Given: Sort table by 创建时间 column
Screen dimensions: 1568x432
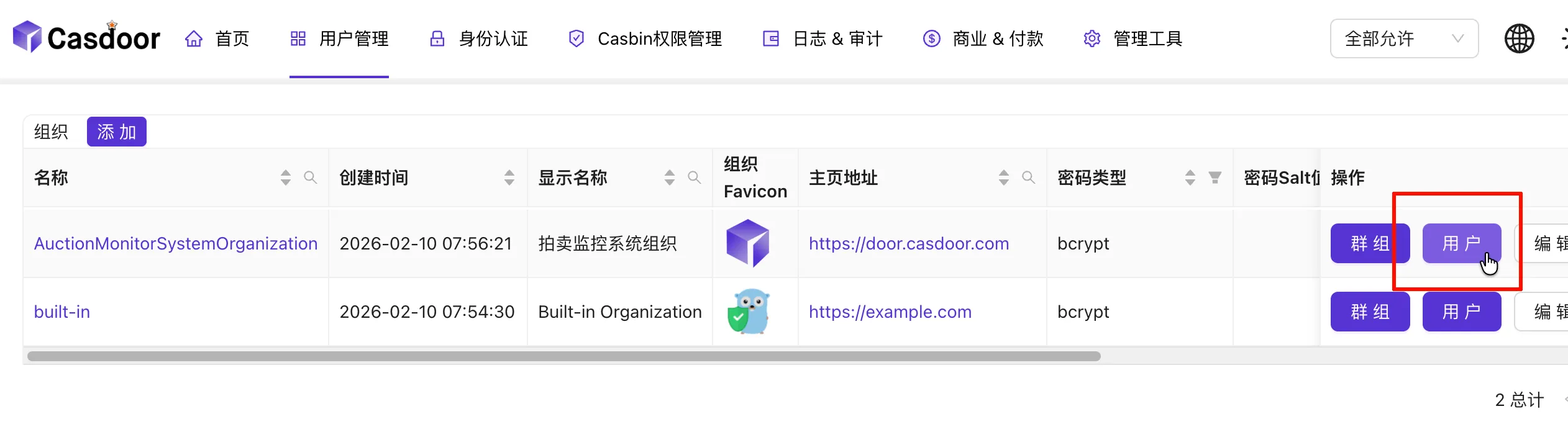Looking at the screenshot, I should [x=509, y=178].
